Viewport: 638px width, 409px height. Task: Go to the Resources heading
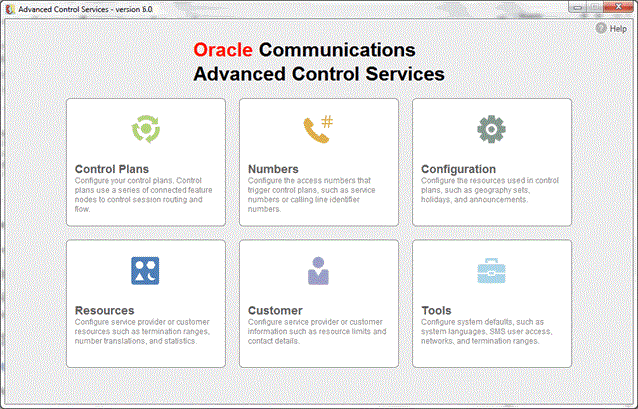tap(105, 311)
